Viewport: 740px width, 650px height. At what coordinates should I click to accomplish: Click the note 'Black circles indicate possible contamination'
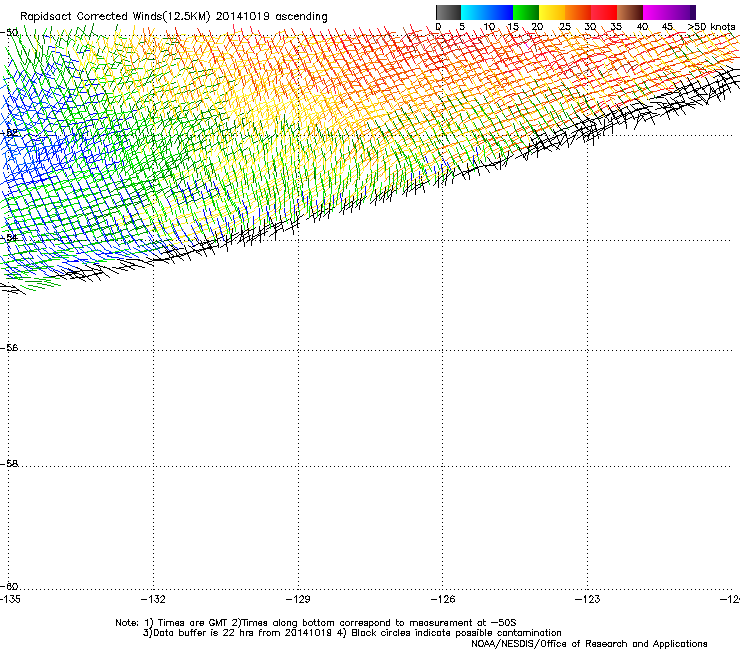click(x=456, y=633)
